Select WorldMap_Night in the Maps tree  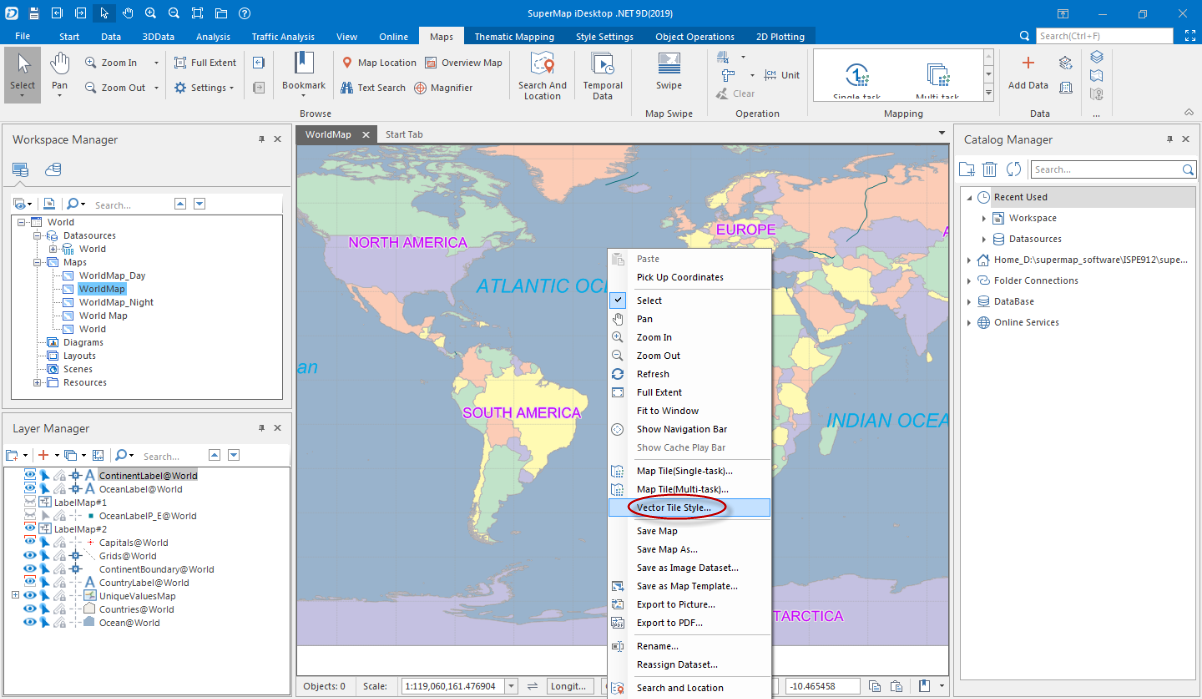point(116,302)
